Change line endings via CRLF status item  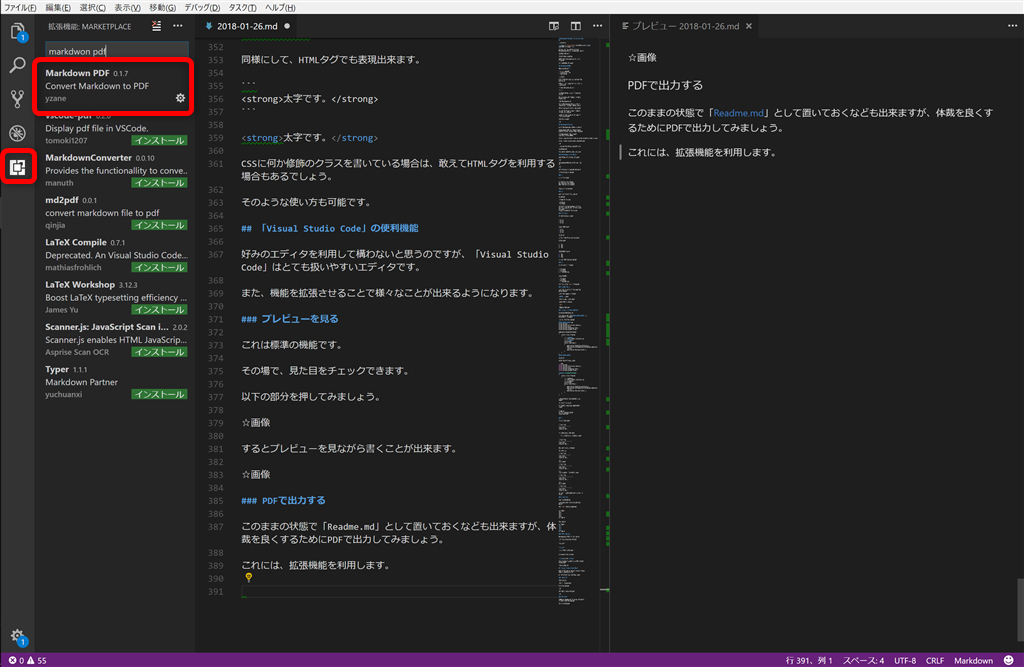(935, 660)
